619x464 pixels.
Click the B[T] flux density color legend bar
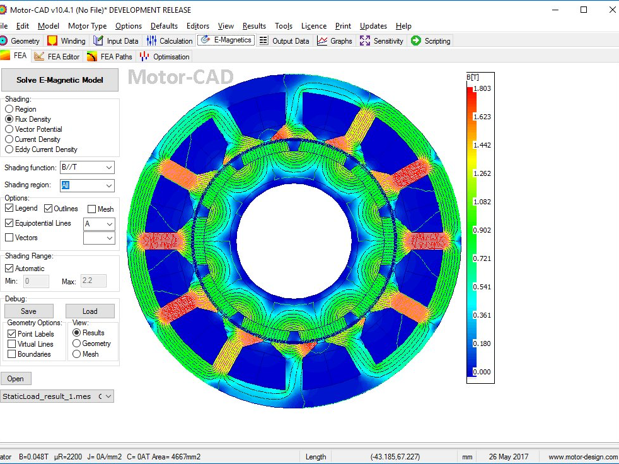471,231
